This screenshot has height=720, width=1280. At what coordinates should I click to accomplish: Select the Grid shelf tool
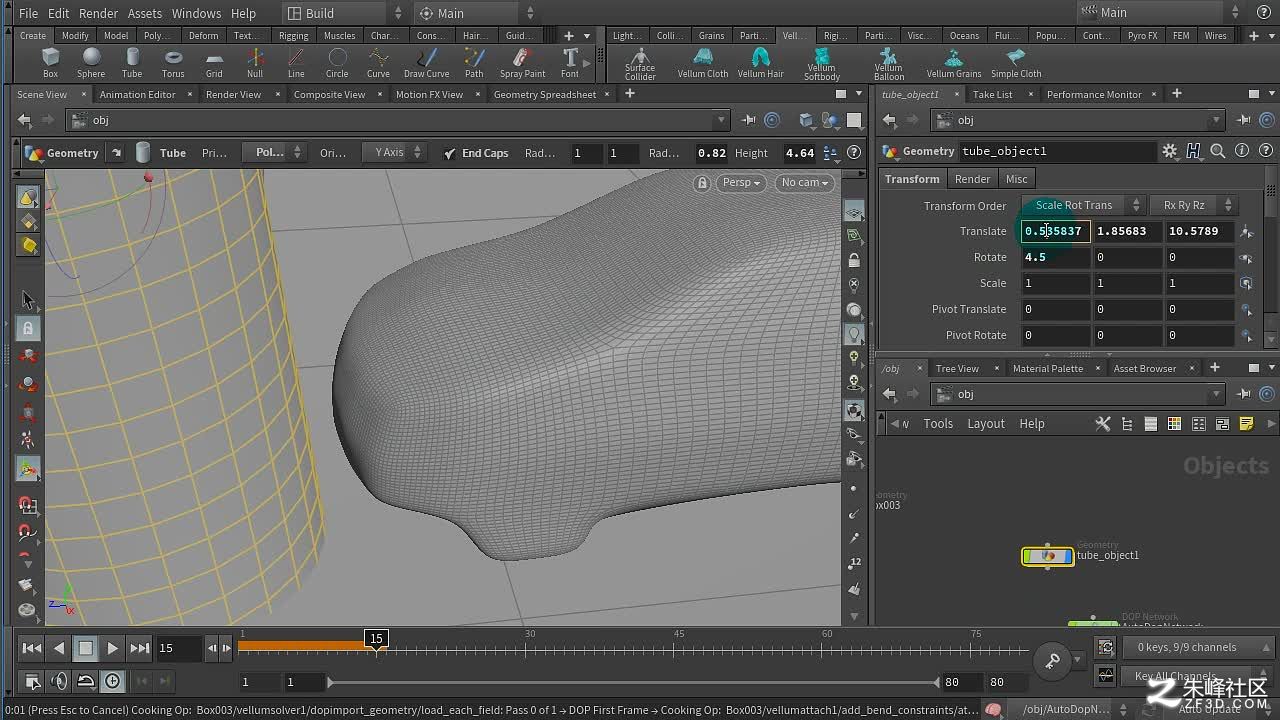[214, 63]
